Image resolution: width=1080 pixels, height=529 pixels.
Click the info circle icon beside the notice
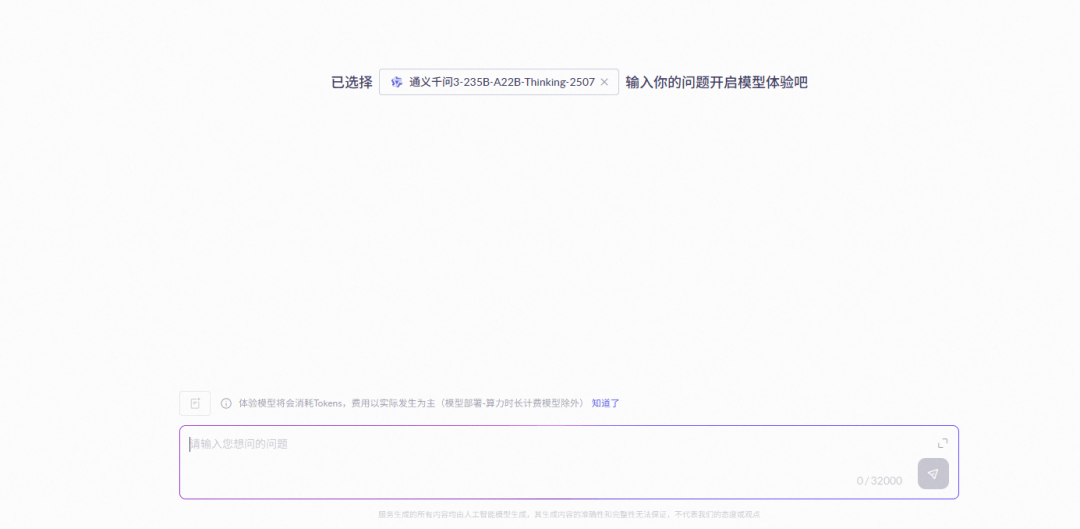(x=226, y=403)
